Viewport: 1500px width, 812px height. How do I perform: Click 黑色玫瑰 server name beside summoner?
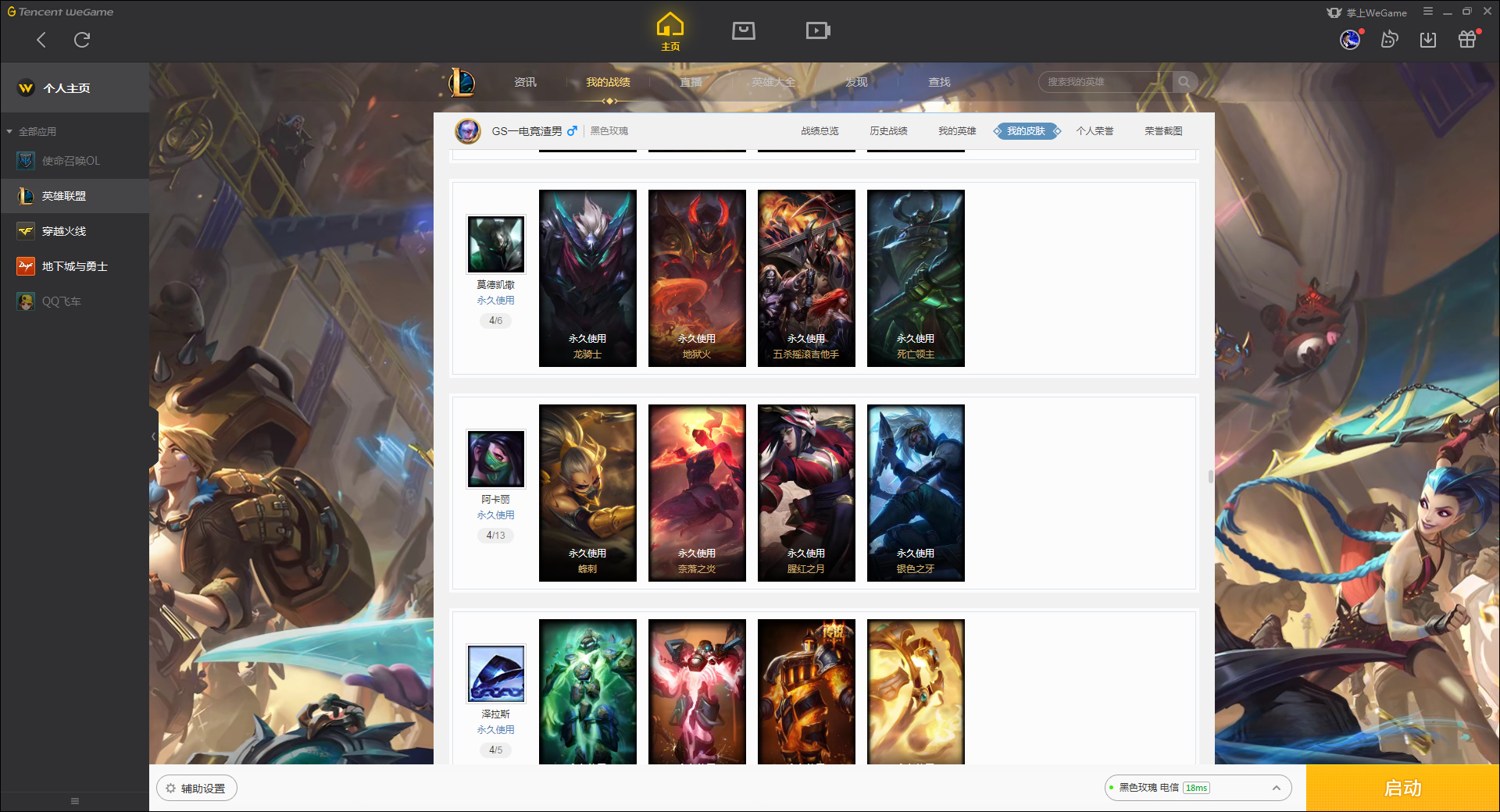609,131
